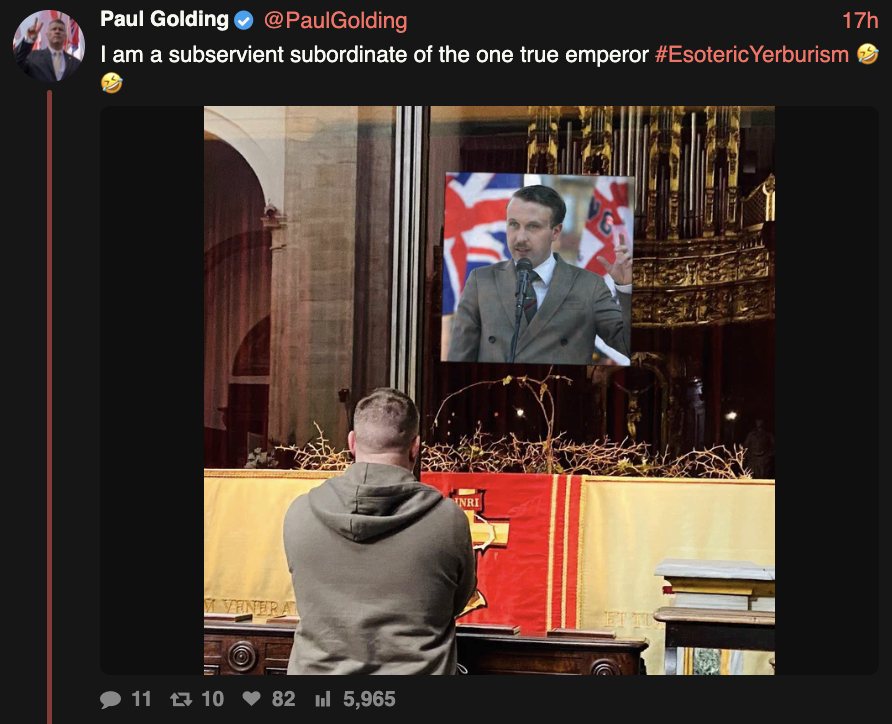Click the view count 5,965
The height and width of the screenshot is (724, 892).
[x=369, y=699]
